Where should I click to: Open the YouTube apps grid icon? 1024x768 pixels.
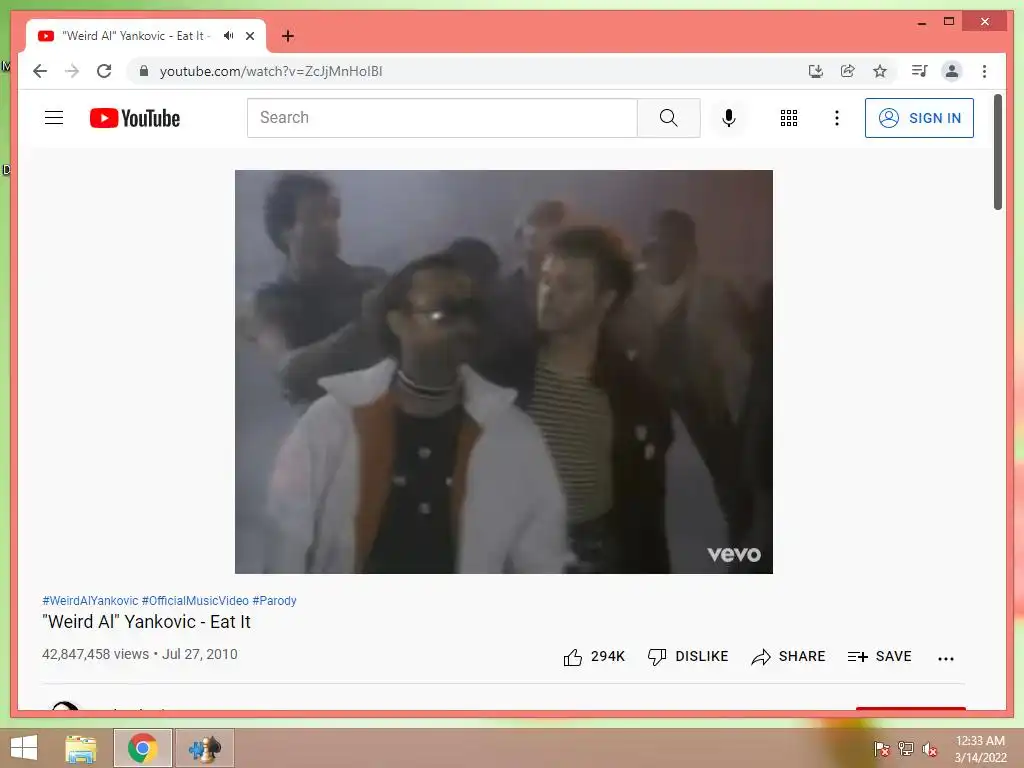coord(789,118)
